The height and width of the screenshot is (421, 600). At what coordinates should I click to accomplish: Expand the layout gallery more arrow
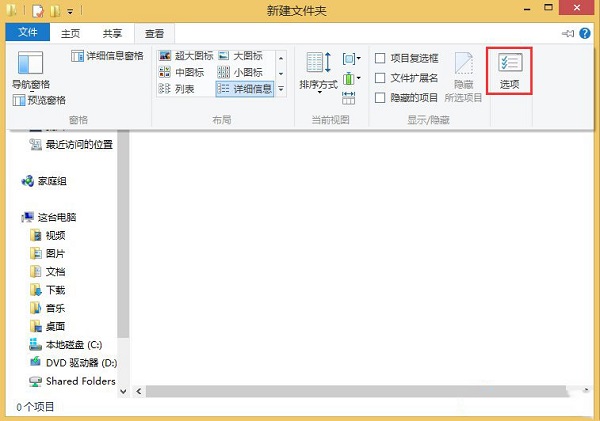click(x=281, y=89)
